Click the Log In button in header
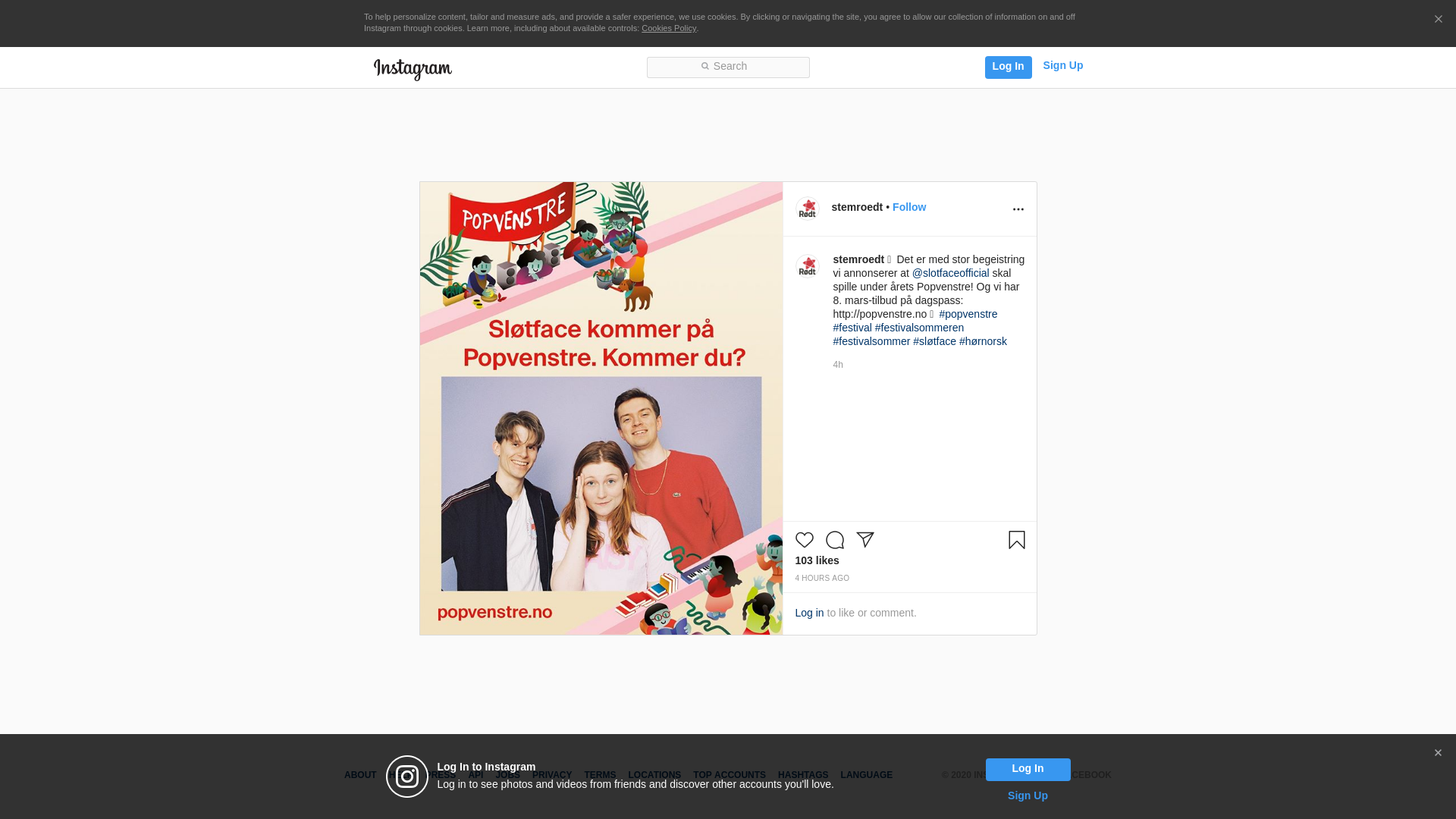The width and height of the screenshot is (1456, 819). [1008, 67]
